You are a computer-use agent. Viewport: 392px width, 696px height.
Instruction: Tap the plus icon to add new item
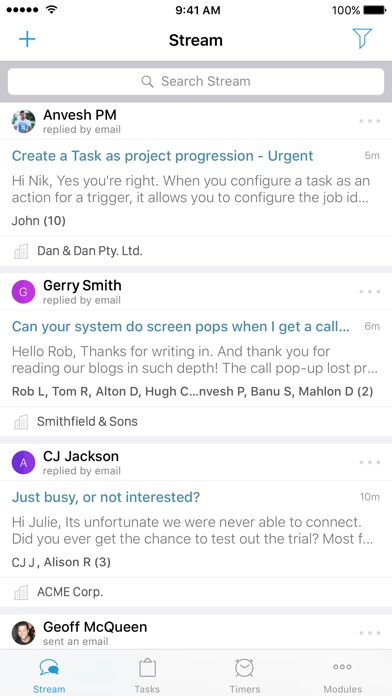pos(27,39)
